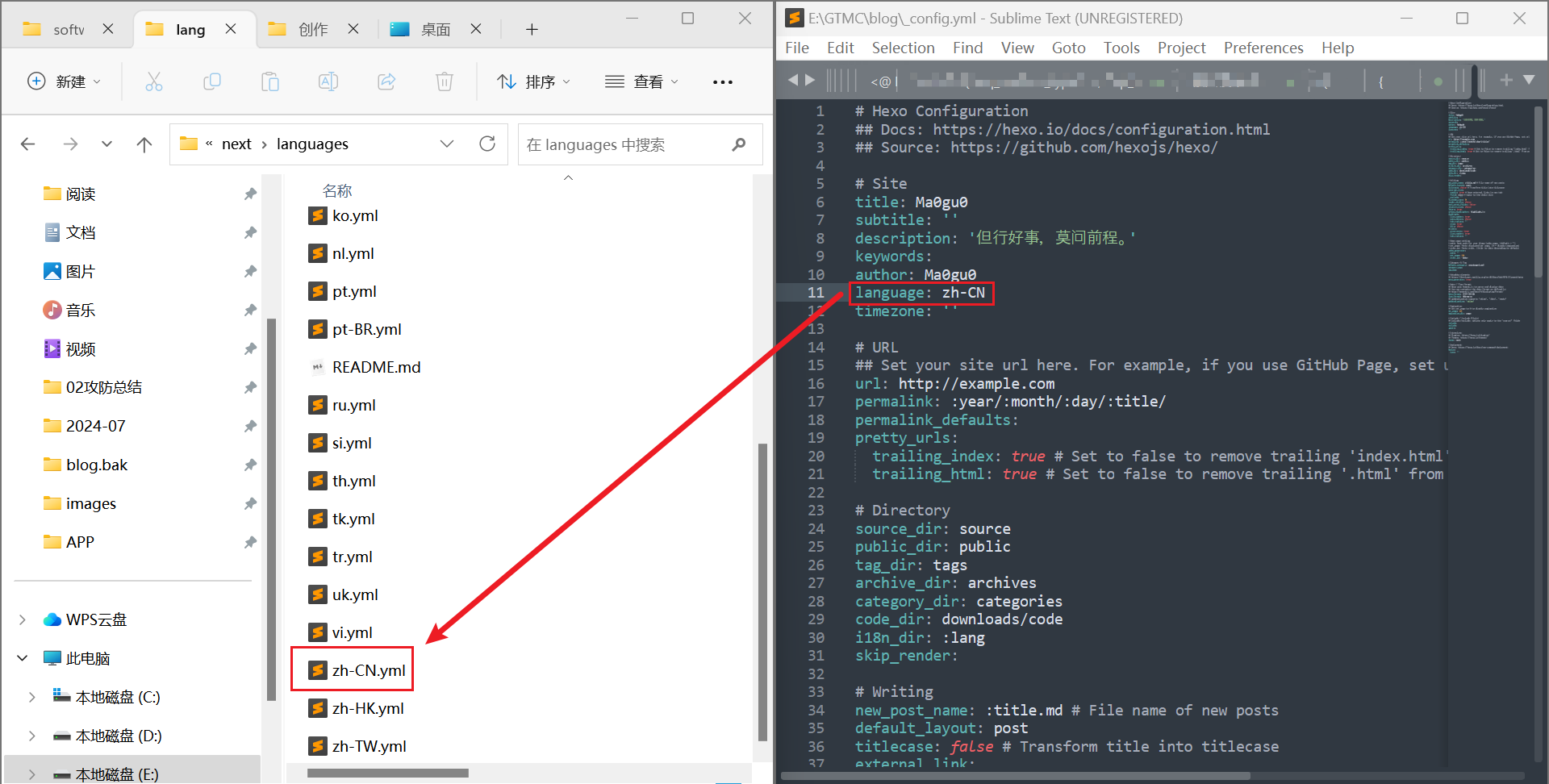Click previous-tab left arrow in Sublime Text
This screenshot has height=784, width=1549.
click(792, 80)
